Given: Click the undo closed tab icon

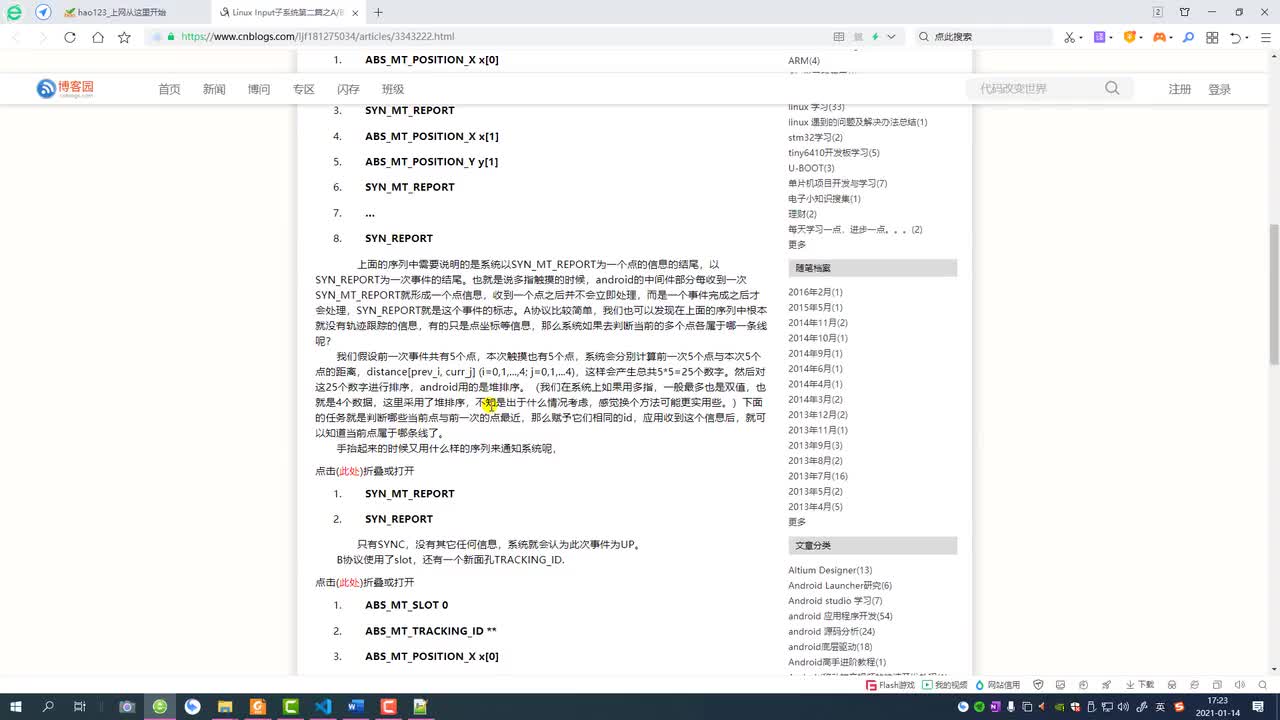Looking at the screenshot, I should [1236, 37].
